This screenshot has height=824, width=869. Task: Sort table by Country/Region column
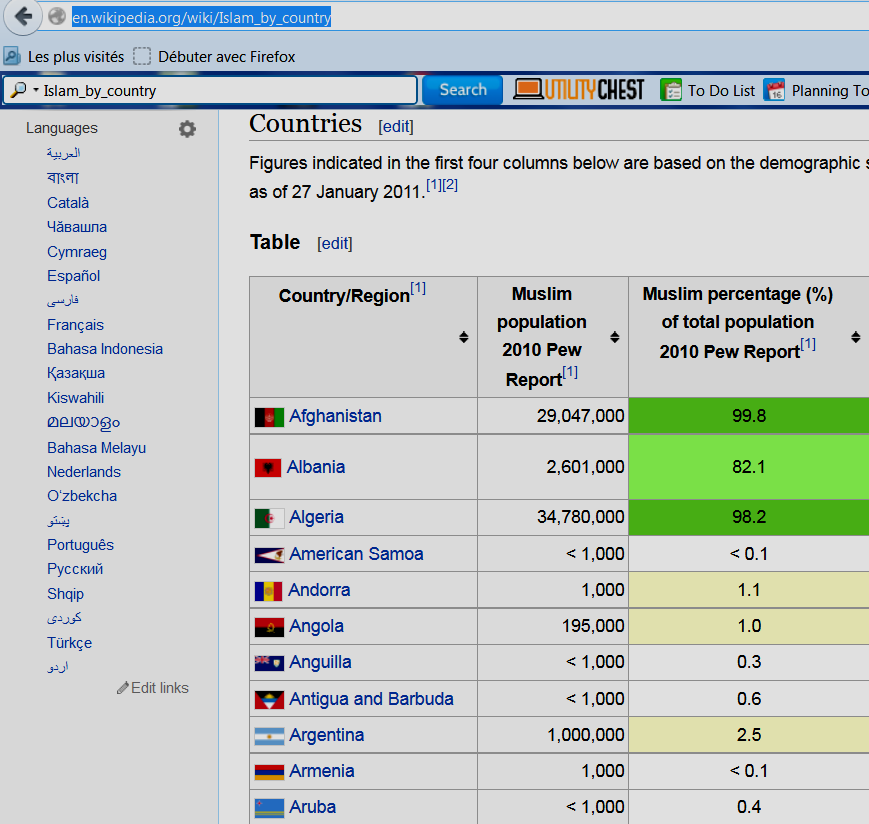point(463,337)
